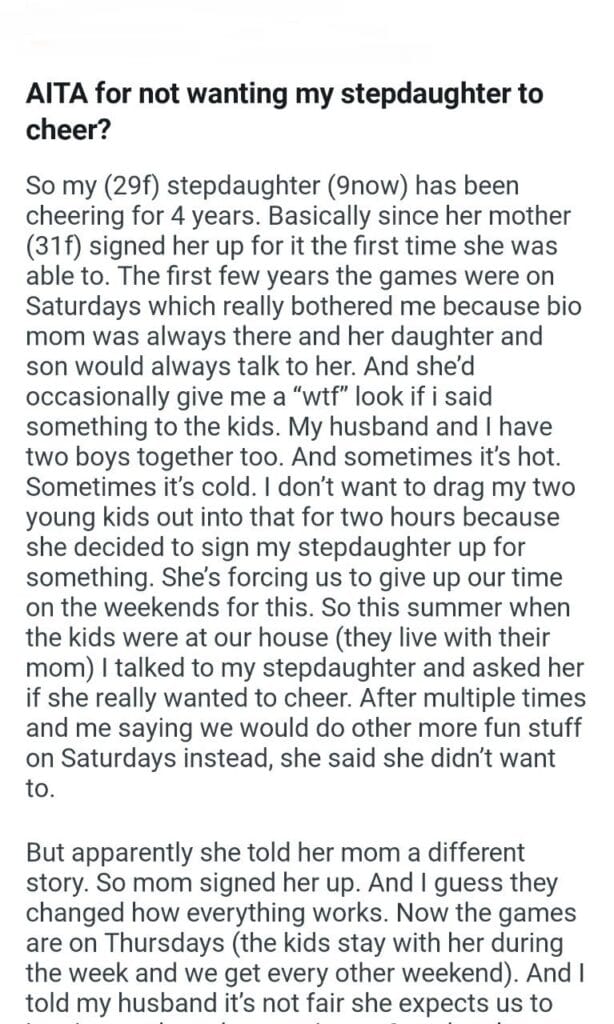
Task: Click the post title about stepdaughter cheering
Action: coord(283,110)
